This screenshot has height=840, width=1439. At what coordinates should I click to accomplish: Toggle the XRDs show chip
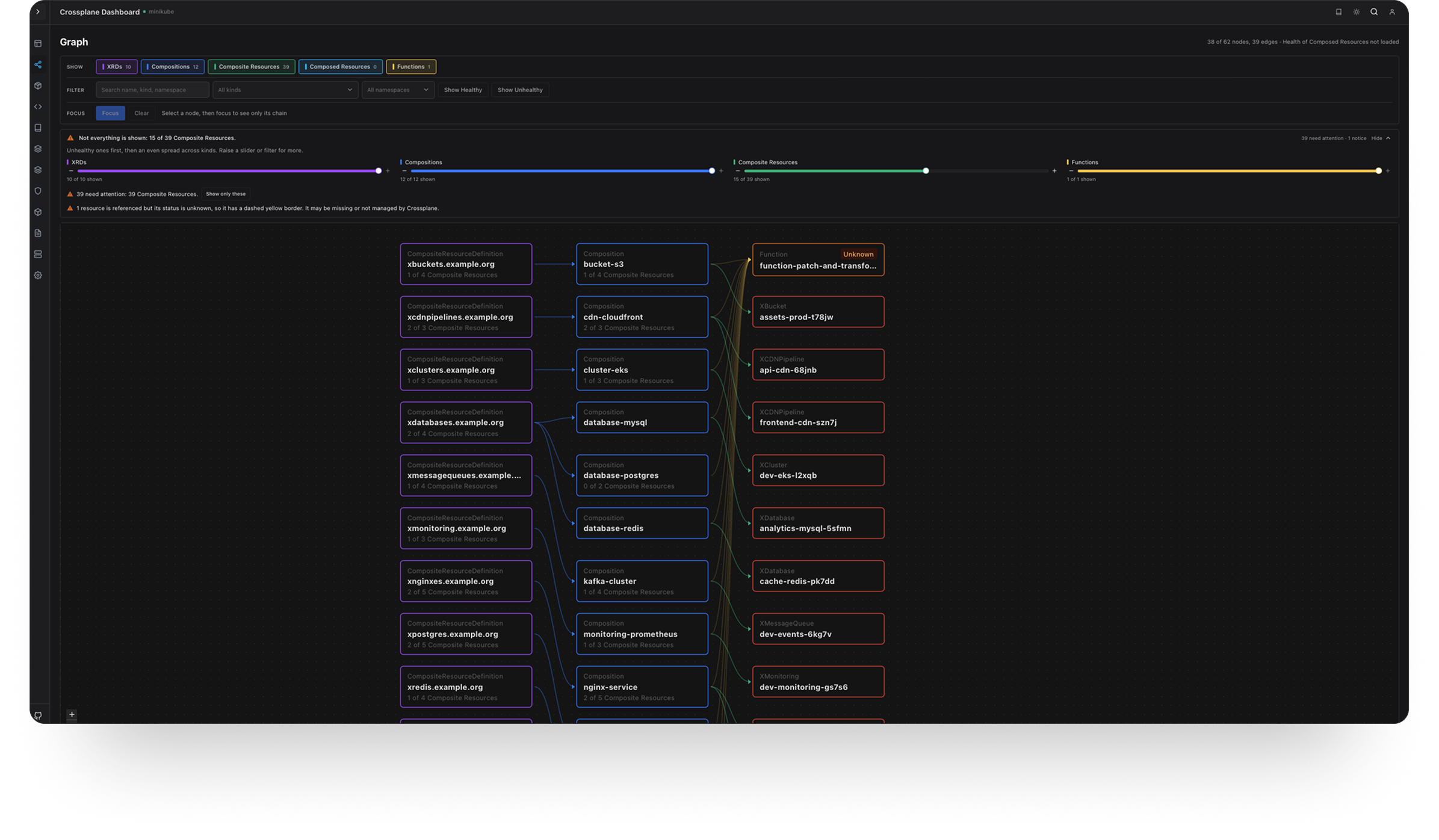(117, 67)
